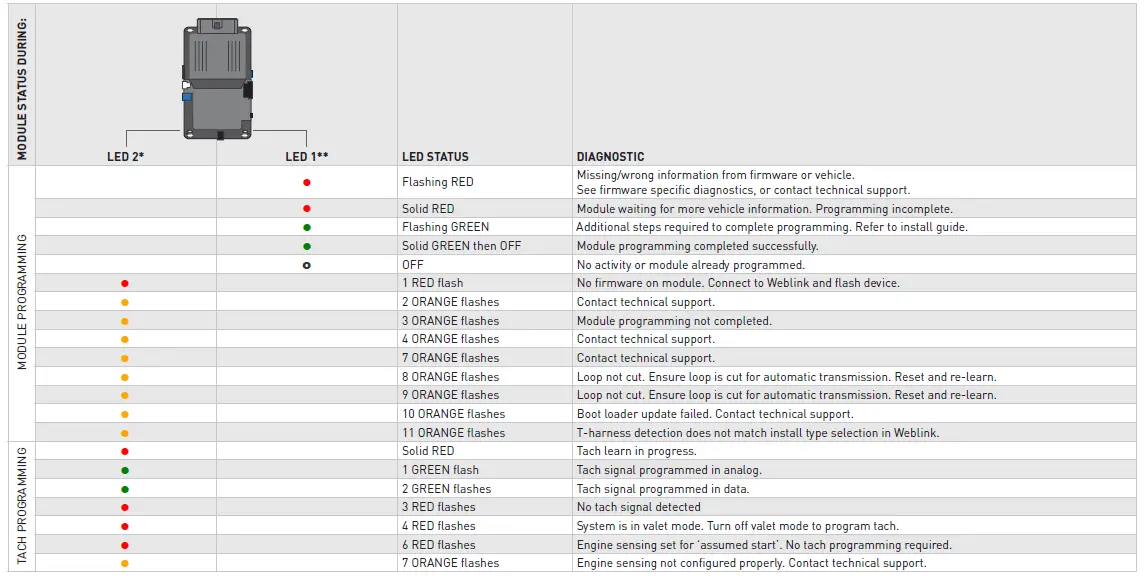Click the red dot in the Solid RED module programming row
The height and width of the screenshot is (576, 1144).
[x=307, y=208]
